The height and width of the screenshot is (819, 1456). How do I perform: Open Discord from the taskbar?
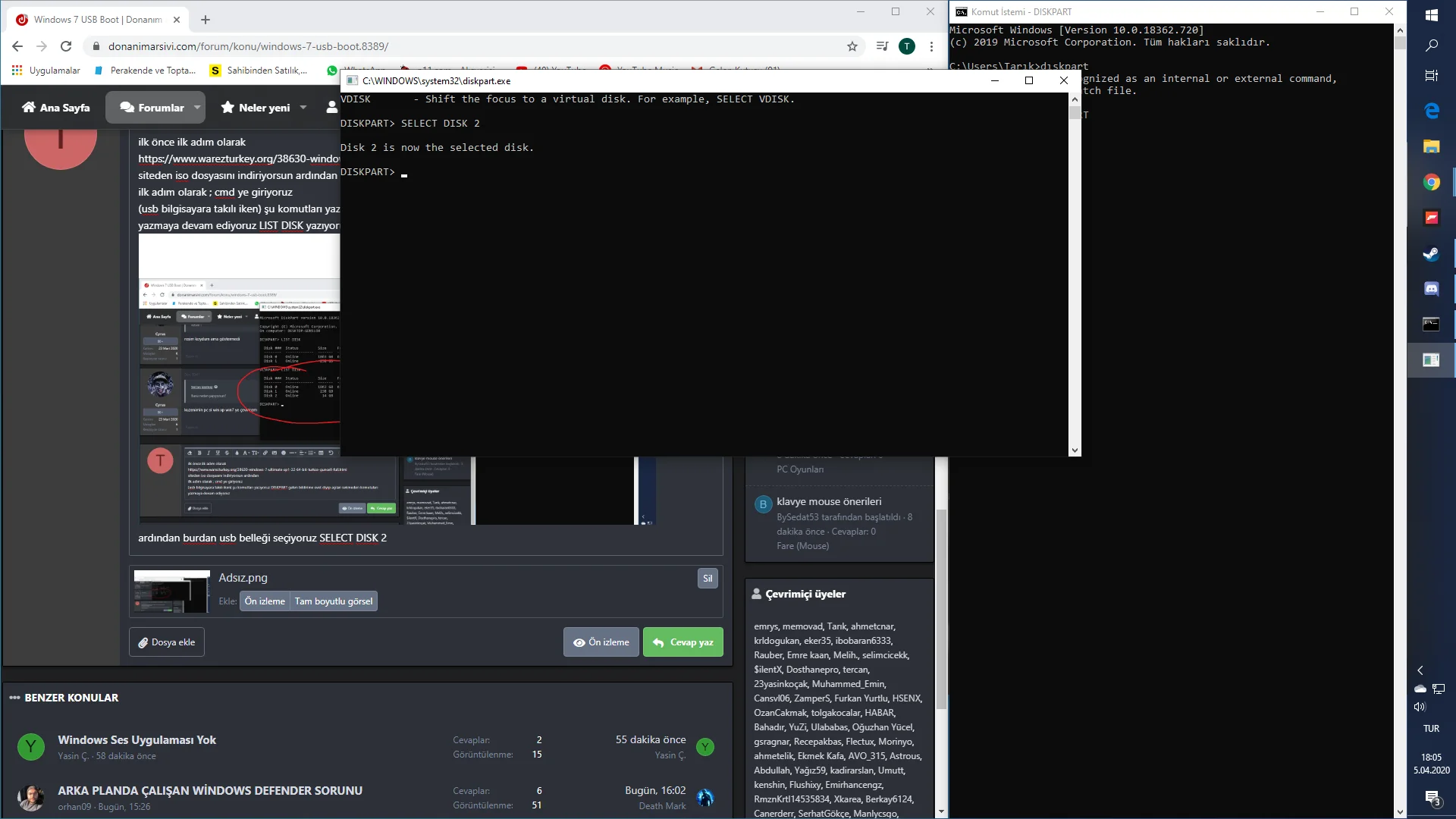pyautogui.click(x=1431, y=289)
